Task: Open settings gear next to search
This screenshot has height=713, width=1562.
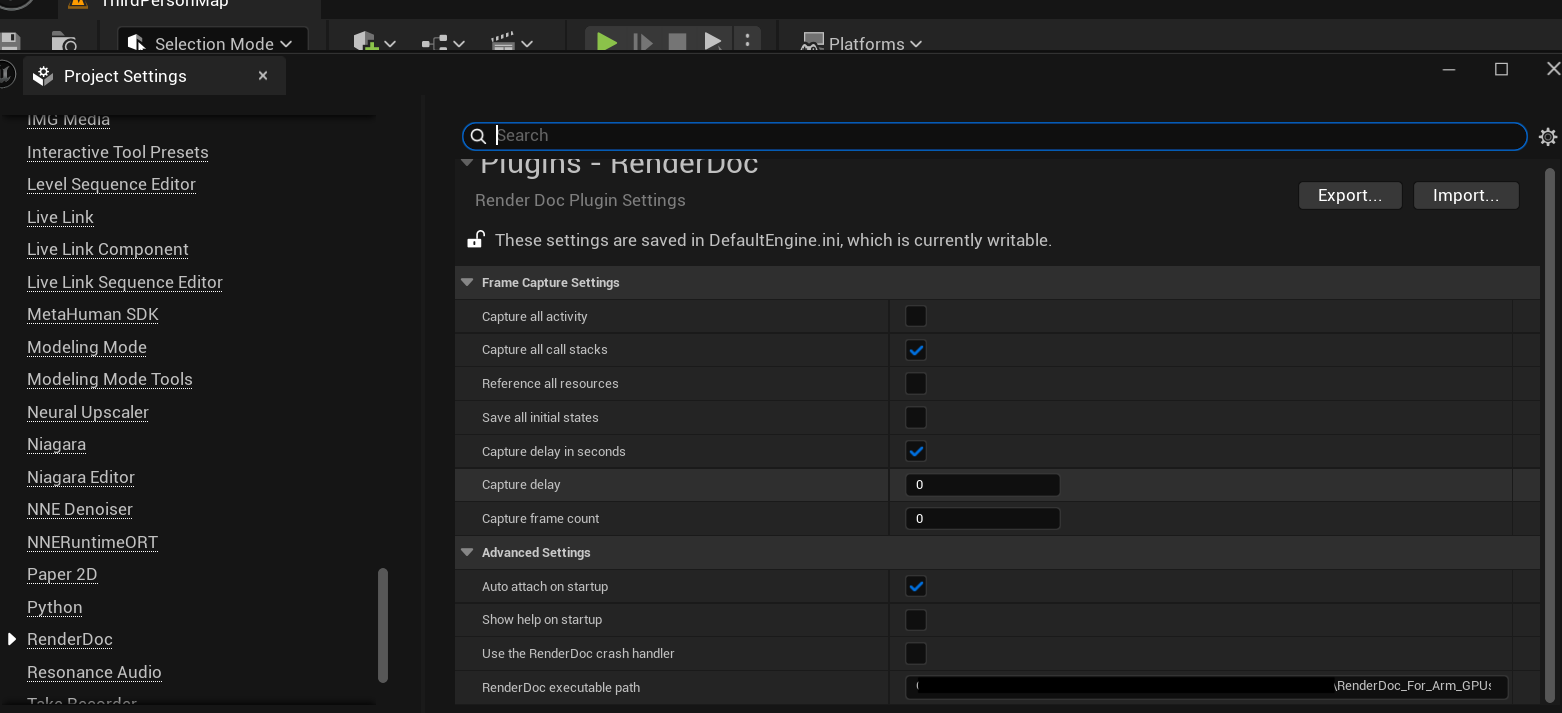Action: point(1547,137)
